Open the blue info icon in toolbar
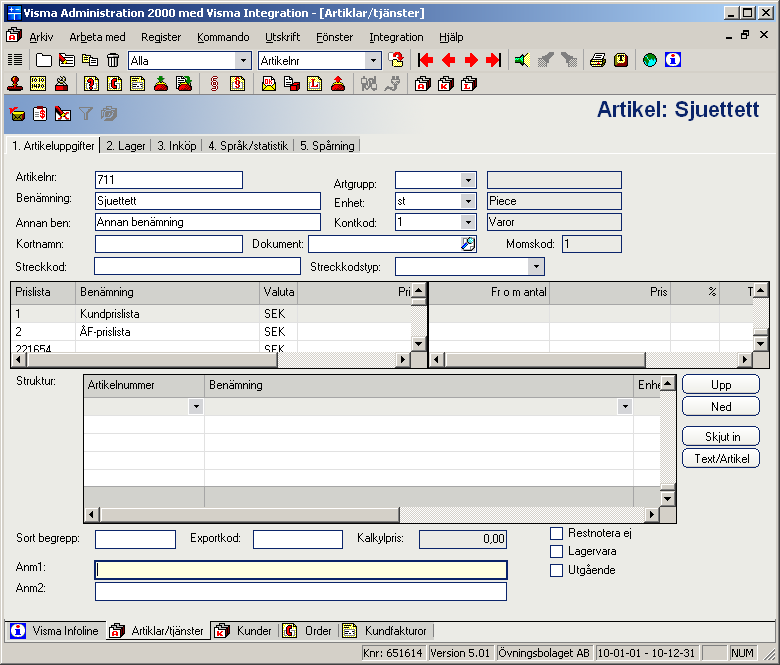This screenshot has width=780, height=665. 673,60
